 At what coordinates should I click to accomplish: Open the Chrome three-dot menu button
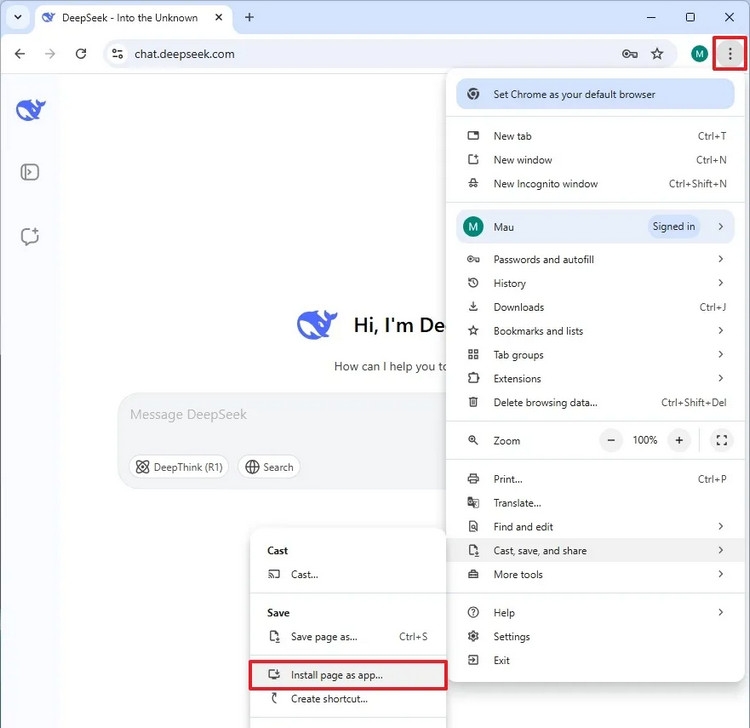coord(729,54)
